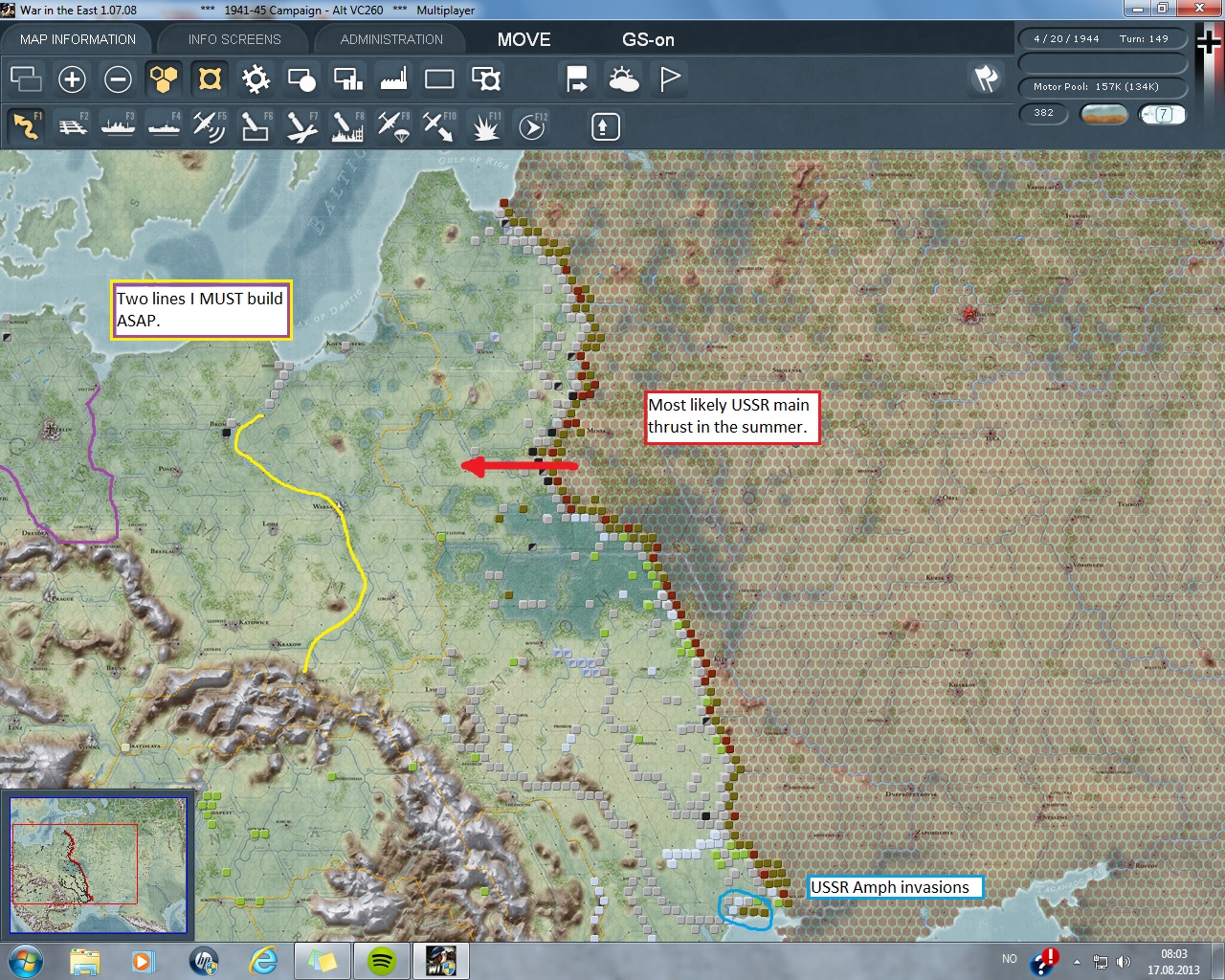Select F4 amphibious transport mode
This screenshot has height=980, width=1225.
[x=164, y=126]
